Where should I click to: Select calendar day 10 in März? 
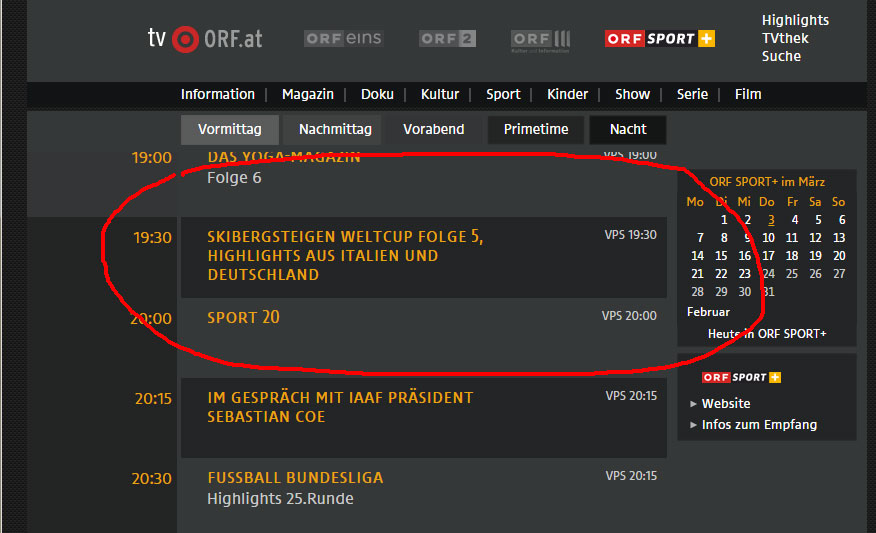click(768, 237)
